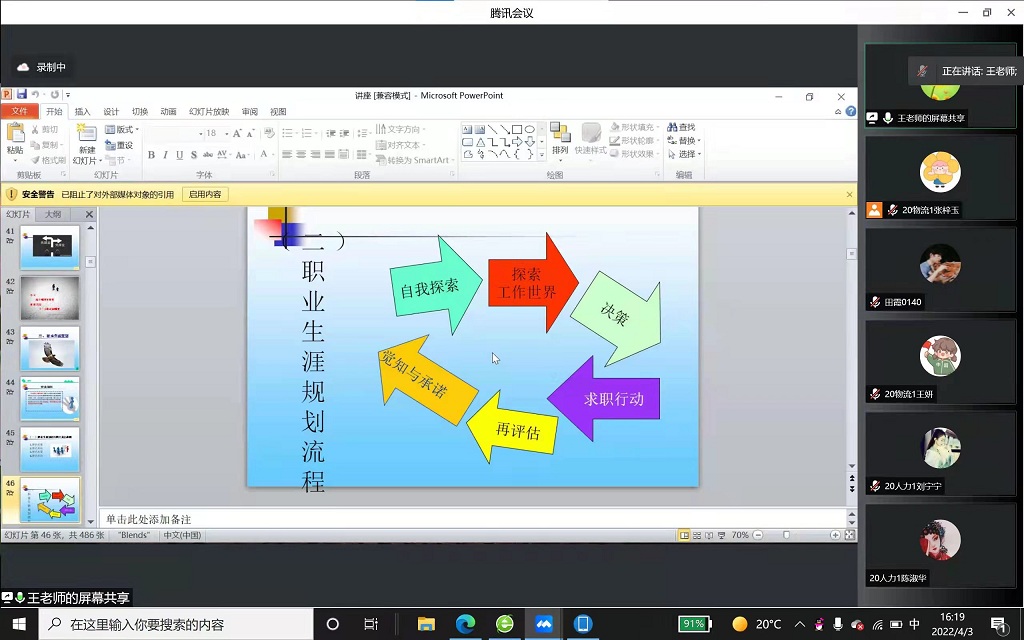The width and height of the screenshot is (1024, 640).
Task: Click the Find (查找) binoculars icon
Action: click(673, 128)
